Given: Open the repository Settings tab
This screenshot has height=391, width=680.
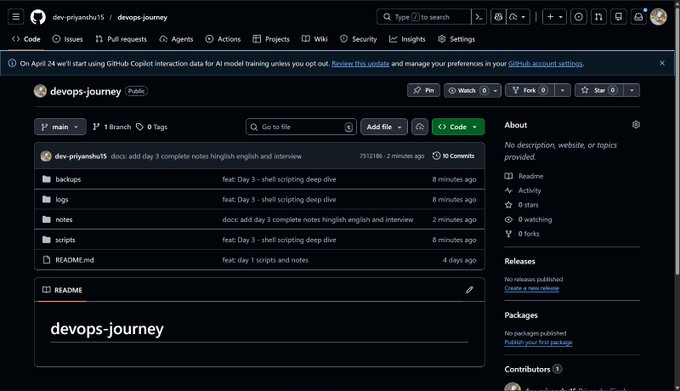Looking at the screenshot, I should point(456,39).
